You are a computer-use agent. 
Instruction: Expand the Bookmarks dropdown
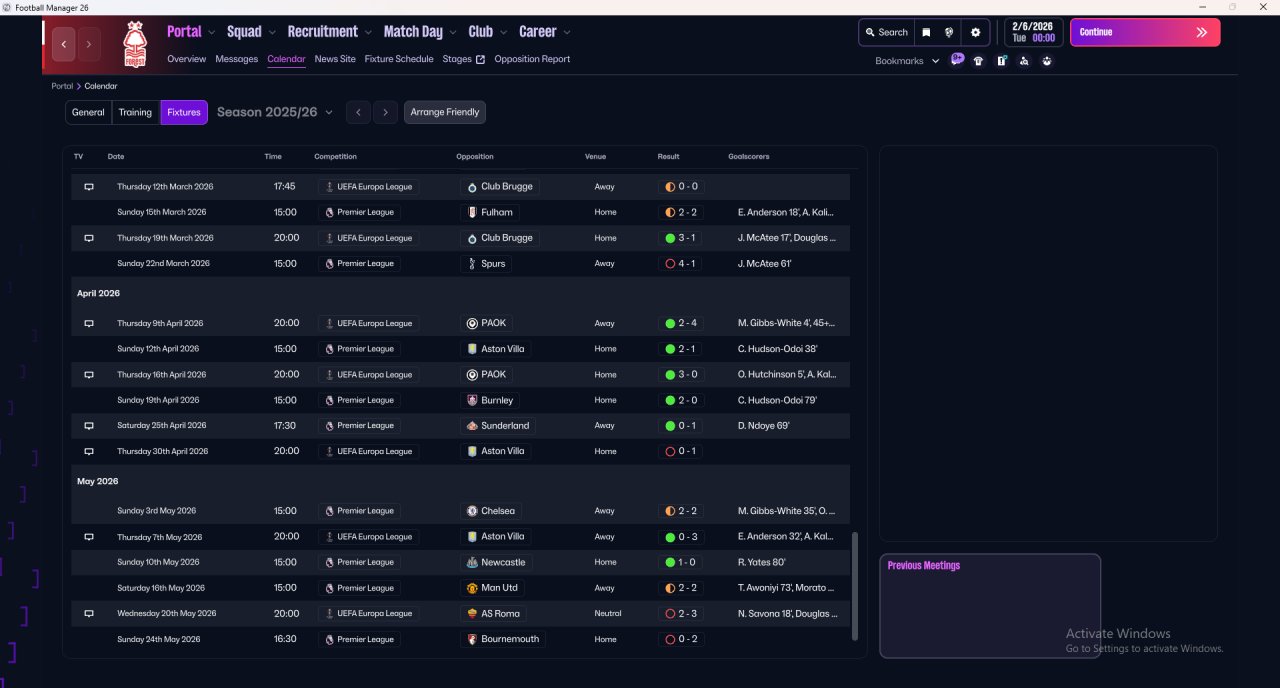point(907,61)
